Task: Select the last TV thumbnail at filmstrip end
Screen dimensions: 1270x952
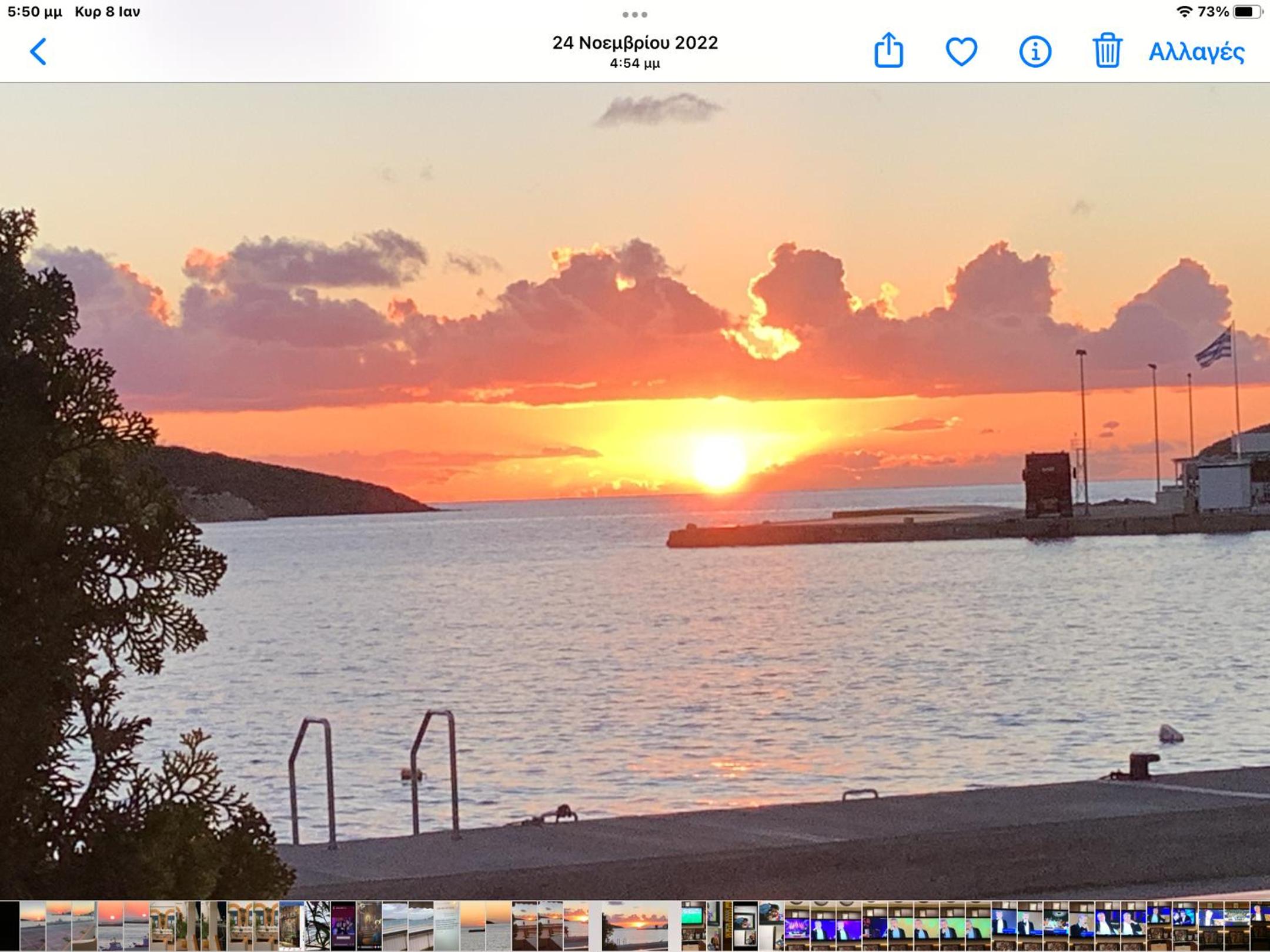Action: coord(1260,926)
